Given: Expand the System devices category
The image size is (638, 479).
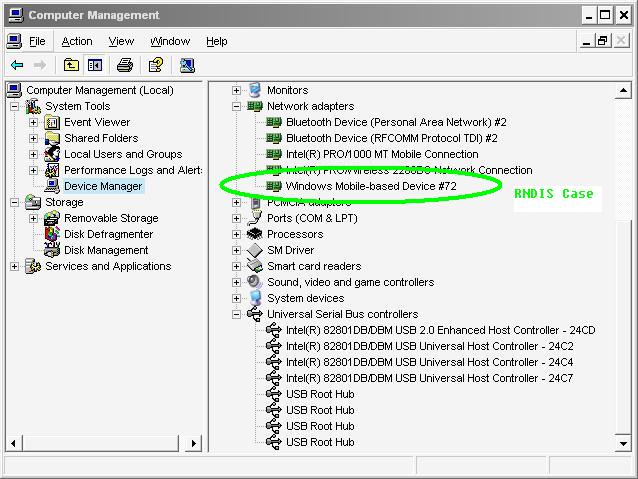Looking at the screenshot, I should pos(236,298).
